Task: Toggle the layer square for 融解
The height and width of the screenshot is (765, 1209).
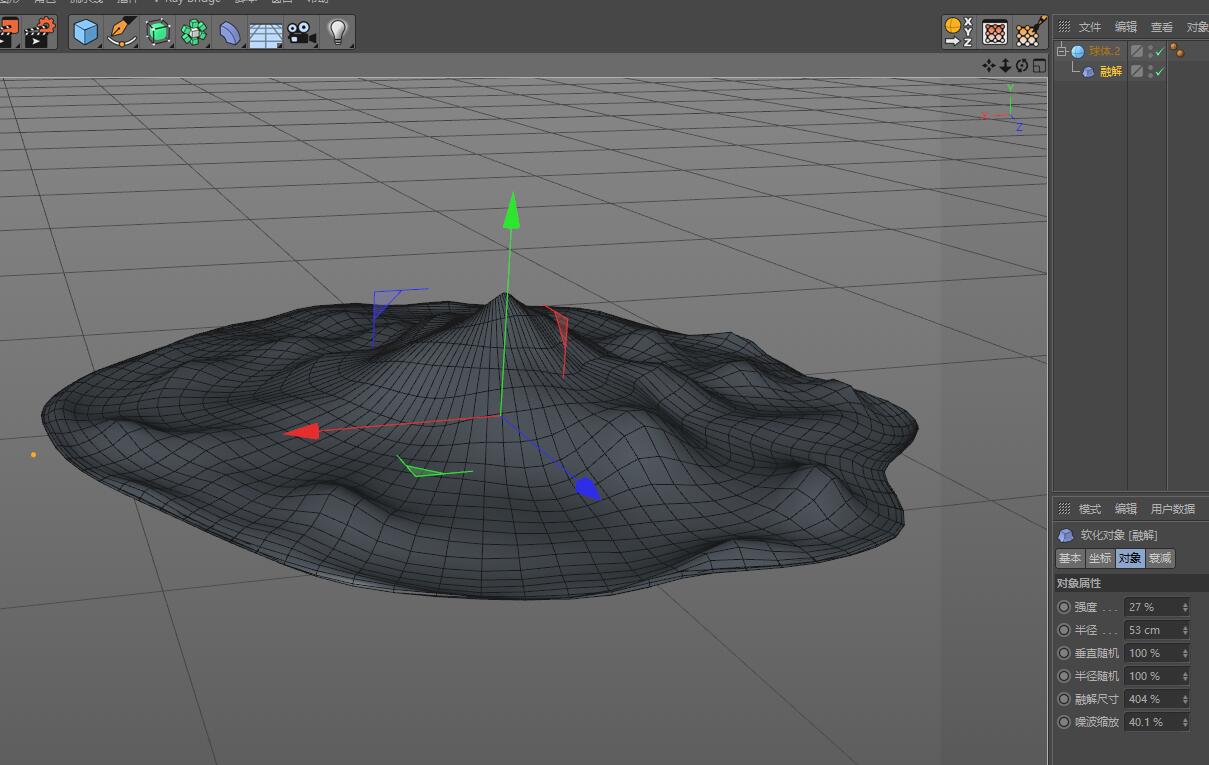Action: [1137, 72]
